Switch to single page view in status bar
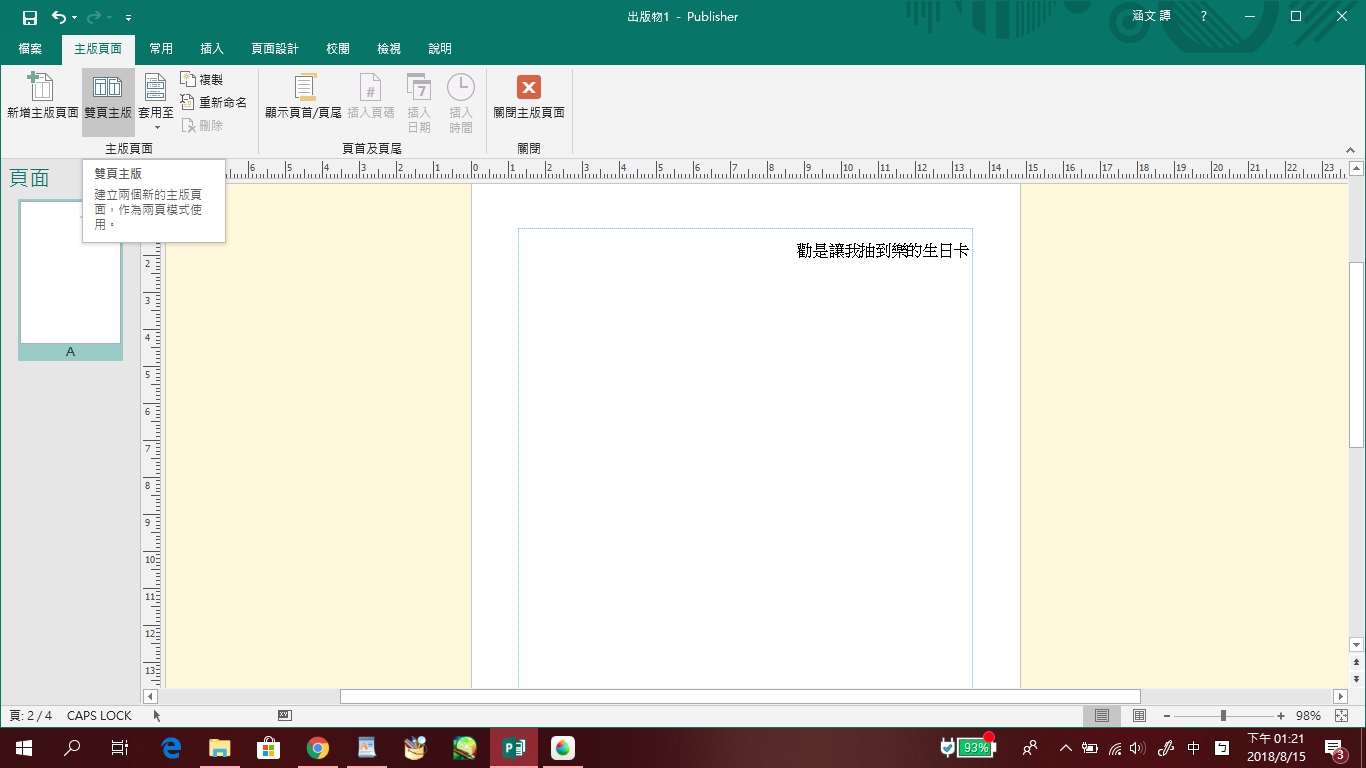 pyautogui.click(x=1101, y=716)
